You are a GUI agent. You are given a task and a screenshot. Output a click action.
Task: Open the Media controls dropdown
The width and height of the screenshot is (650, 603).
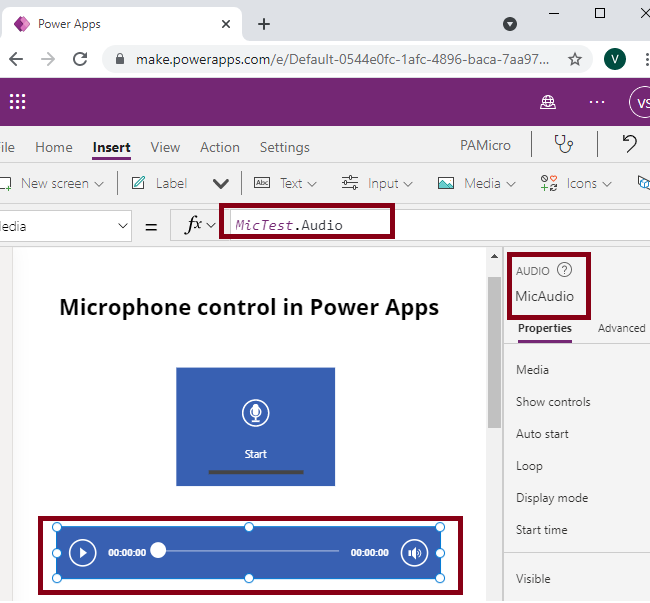[x=477, y=183]
